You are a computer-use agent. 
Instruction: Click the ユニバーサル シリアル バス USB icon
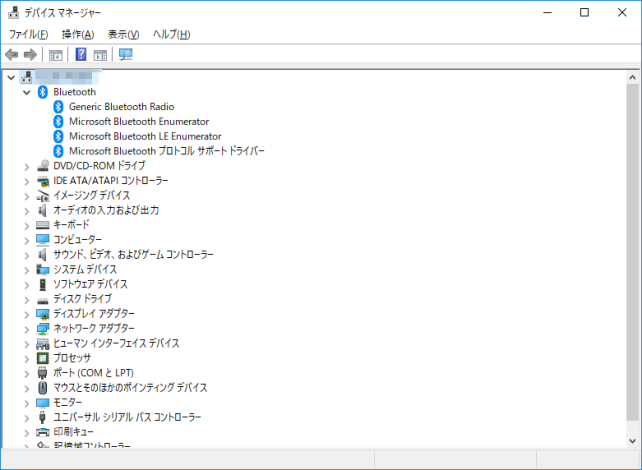[43, 417]
